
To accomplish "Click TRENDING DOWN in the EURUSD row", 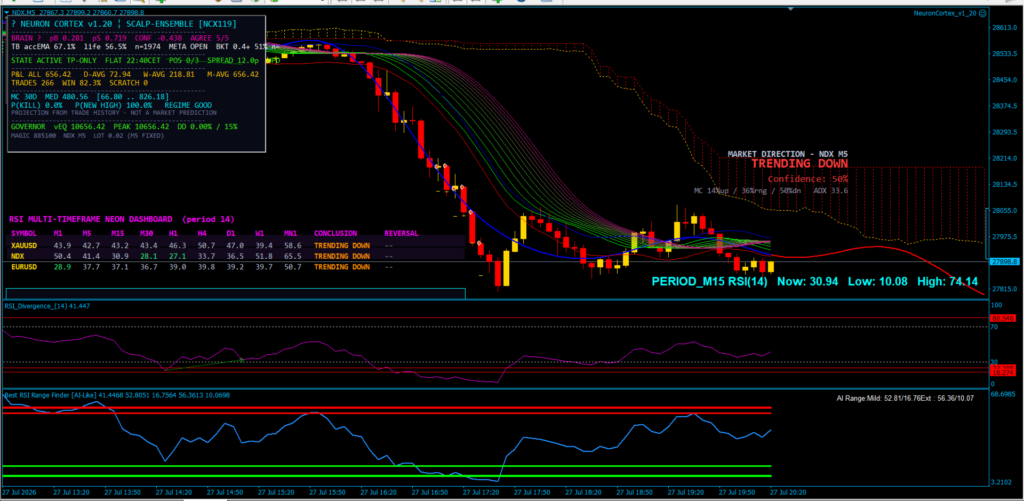I will (x=342, y=267).
